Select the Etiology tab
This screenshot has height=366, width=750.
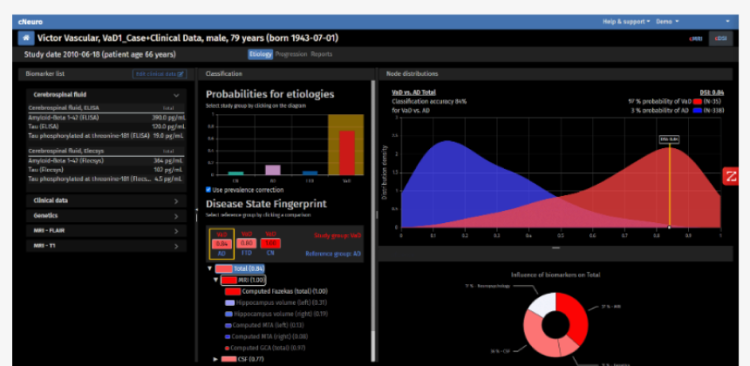click(x=260, y=55)
